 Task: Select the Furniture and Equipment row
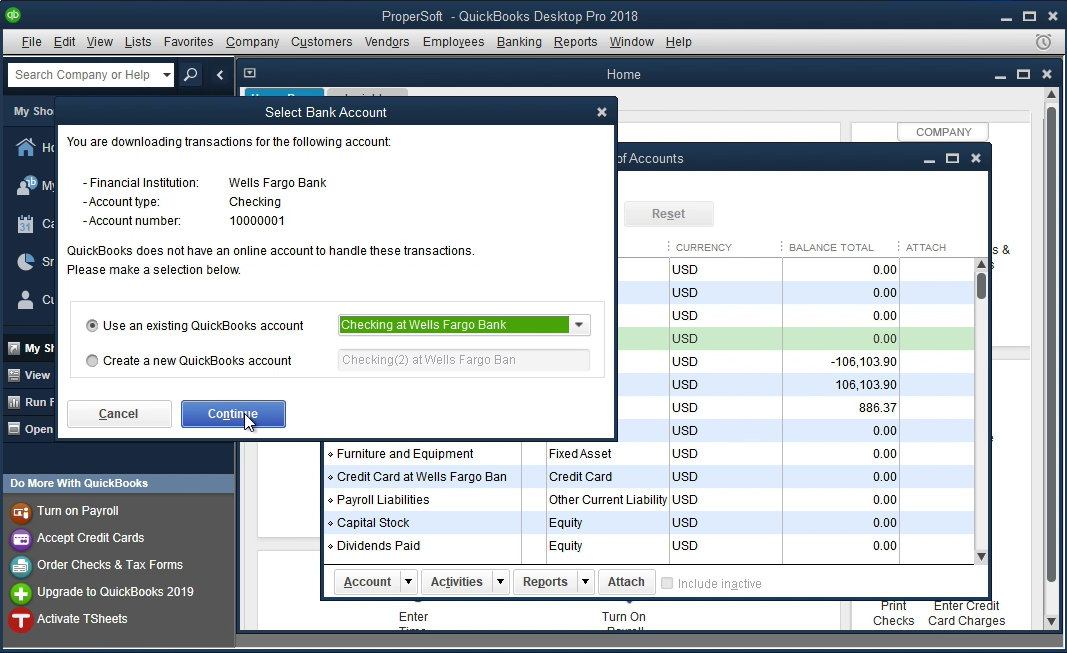650,454
